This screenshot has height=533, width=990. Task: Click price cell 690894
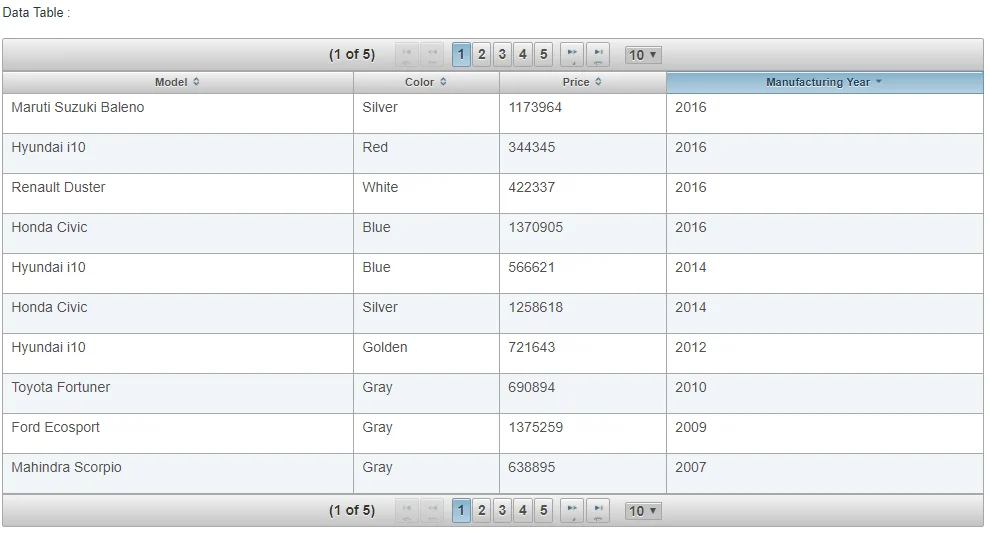(x=583, y=393)
